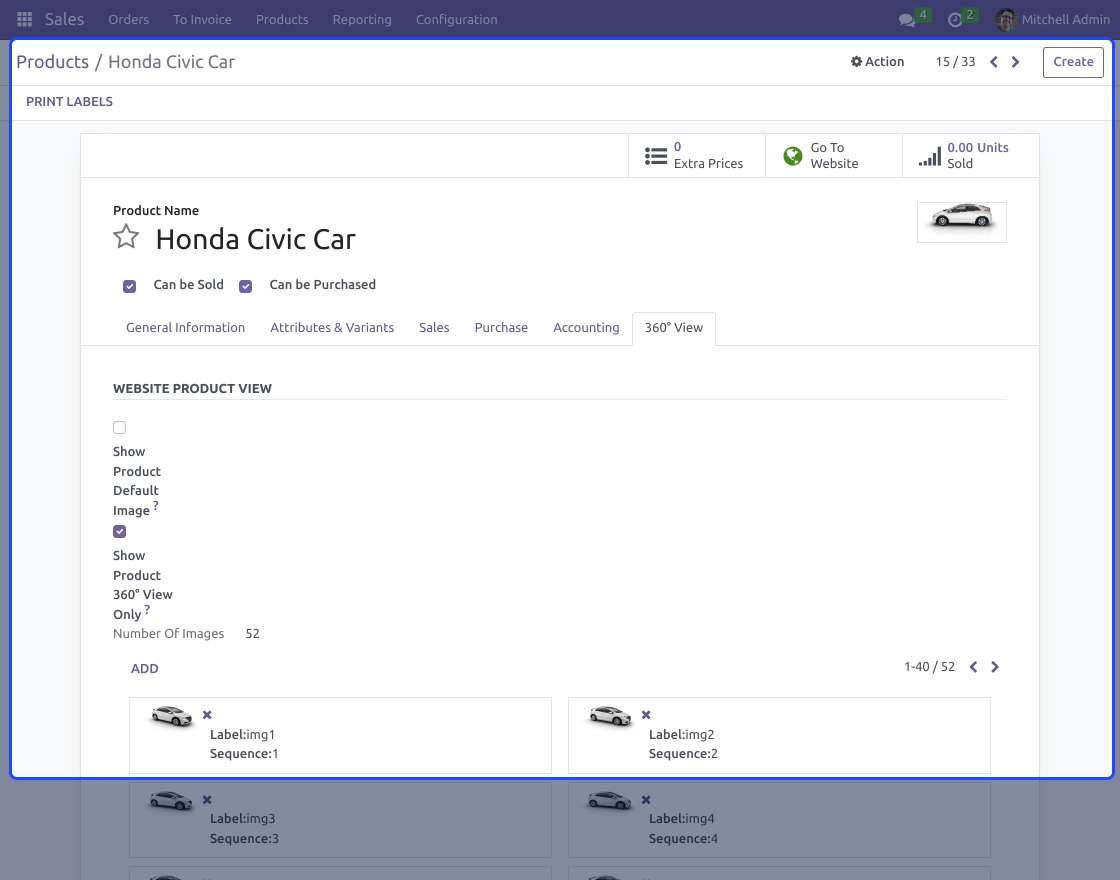
Task: Open the Reporting menu
Action: point(362,19)
